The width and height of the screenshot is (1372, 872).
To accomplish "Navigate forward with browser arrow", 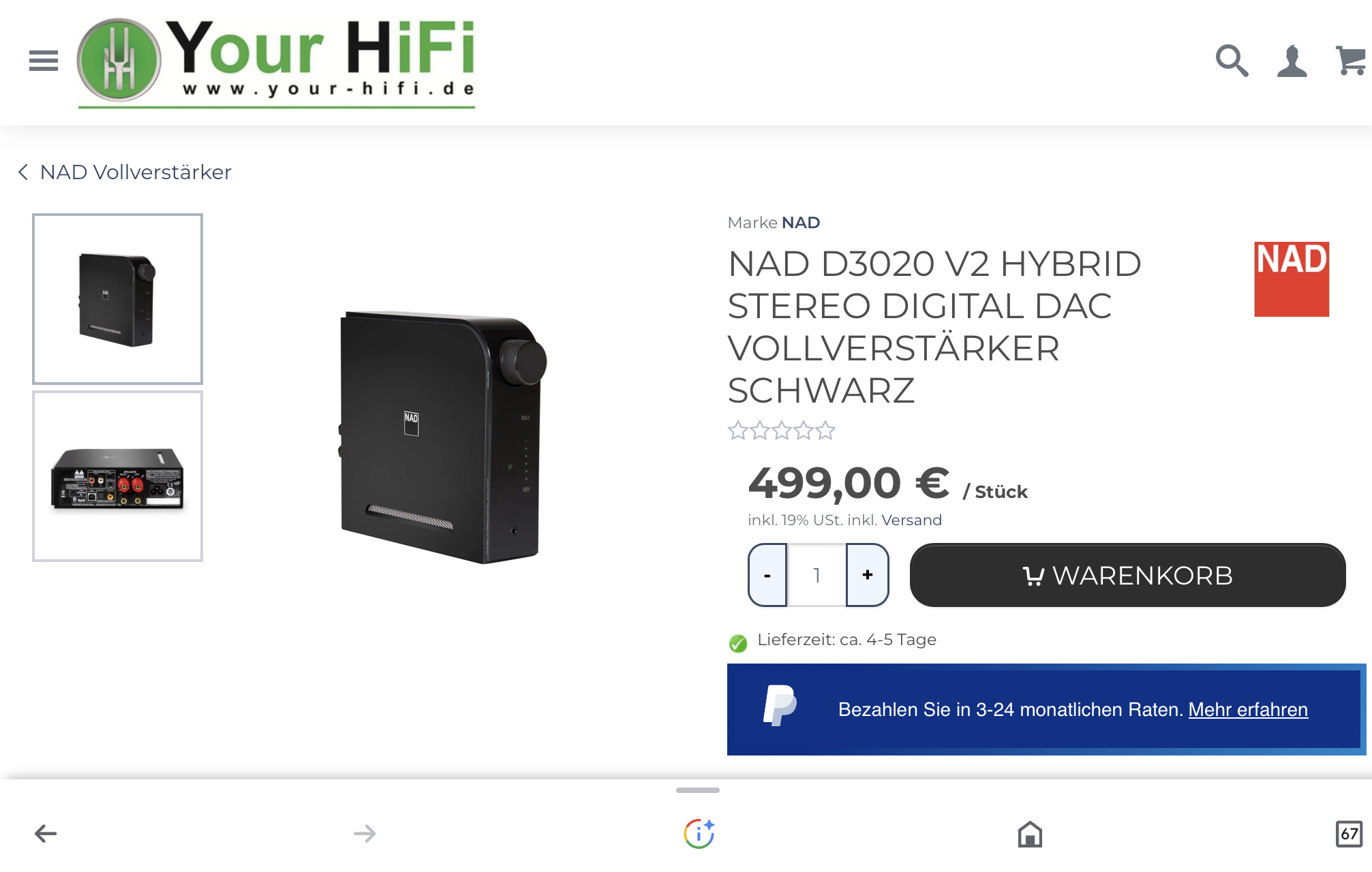I will coord(365,833).
